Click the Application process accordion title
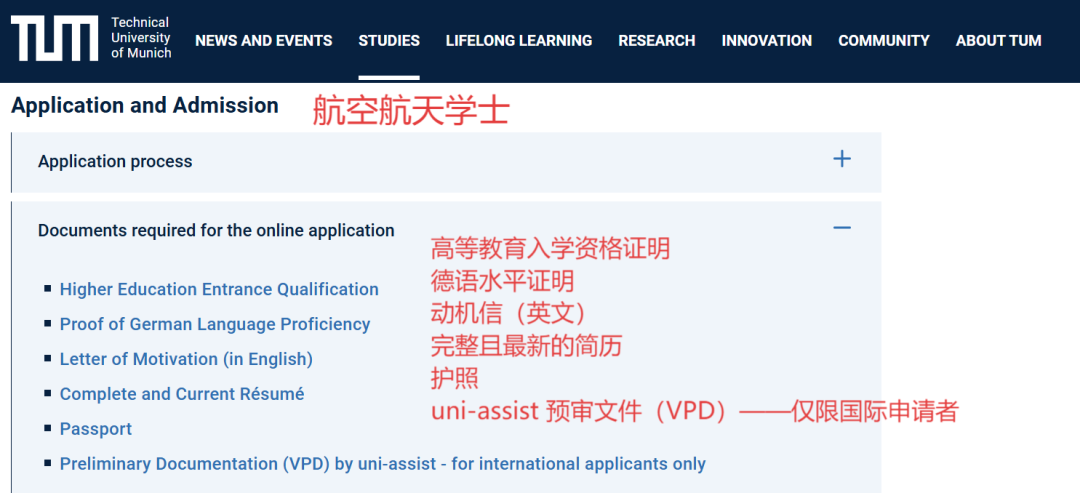Screen dimensions: 1080x493 point(115,162)
